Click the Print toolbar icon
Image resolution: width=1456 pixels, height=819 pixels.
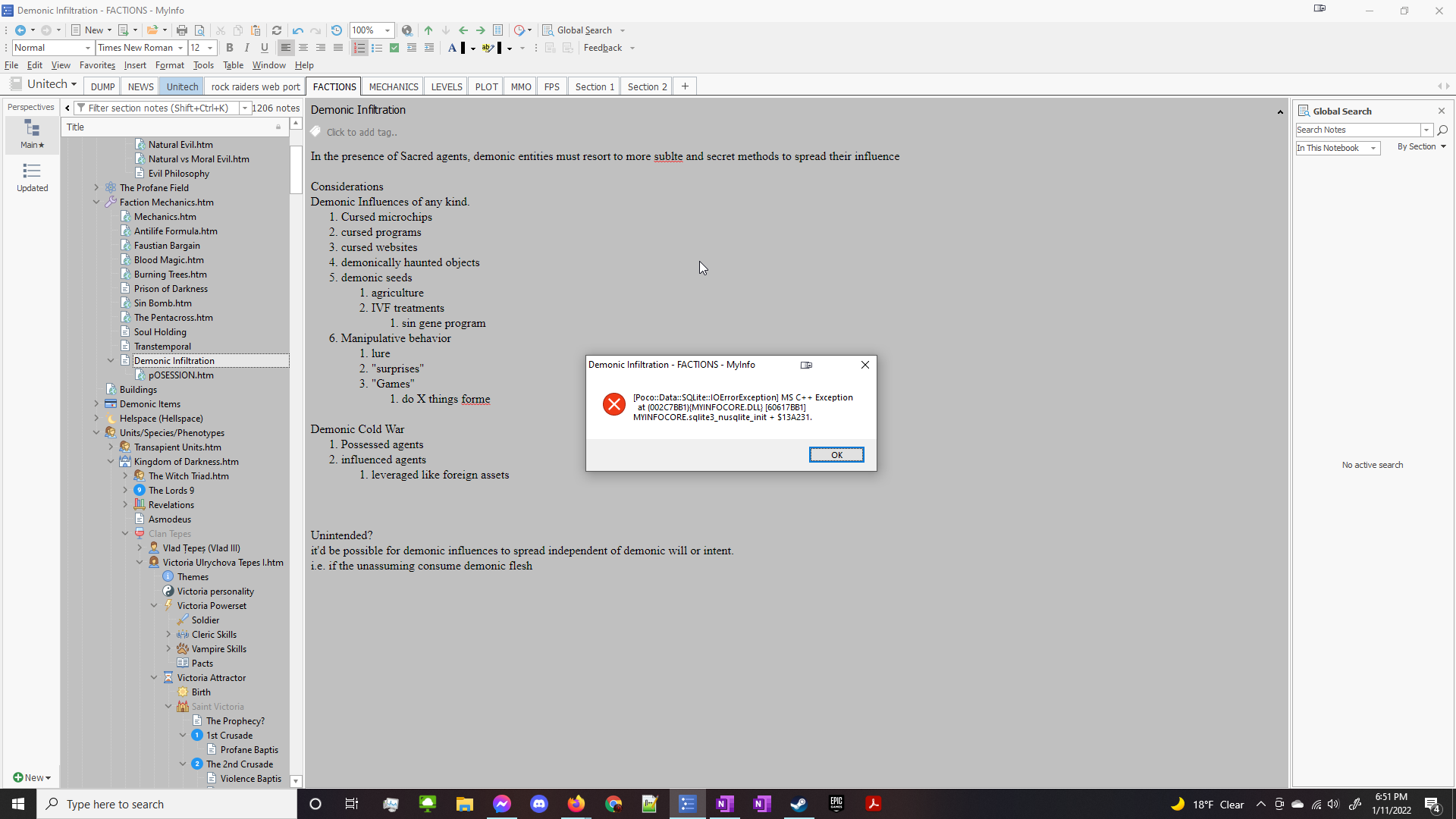pos(182,30)
